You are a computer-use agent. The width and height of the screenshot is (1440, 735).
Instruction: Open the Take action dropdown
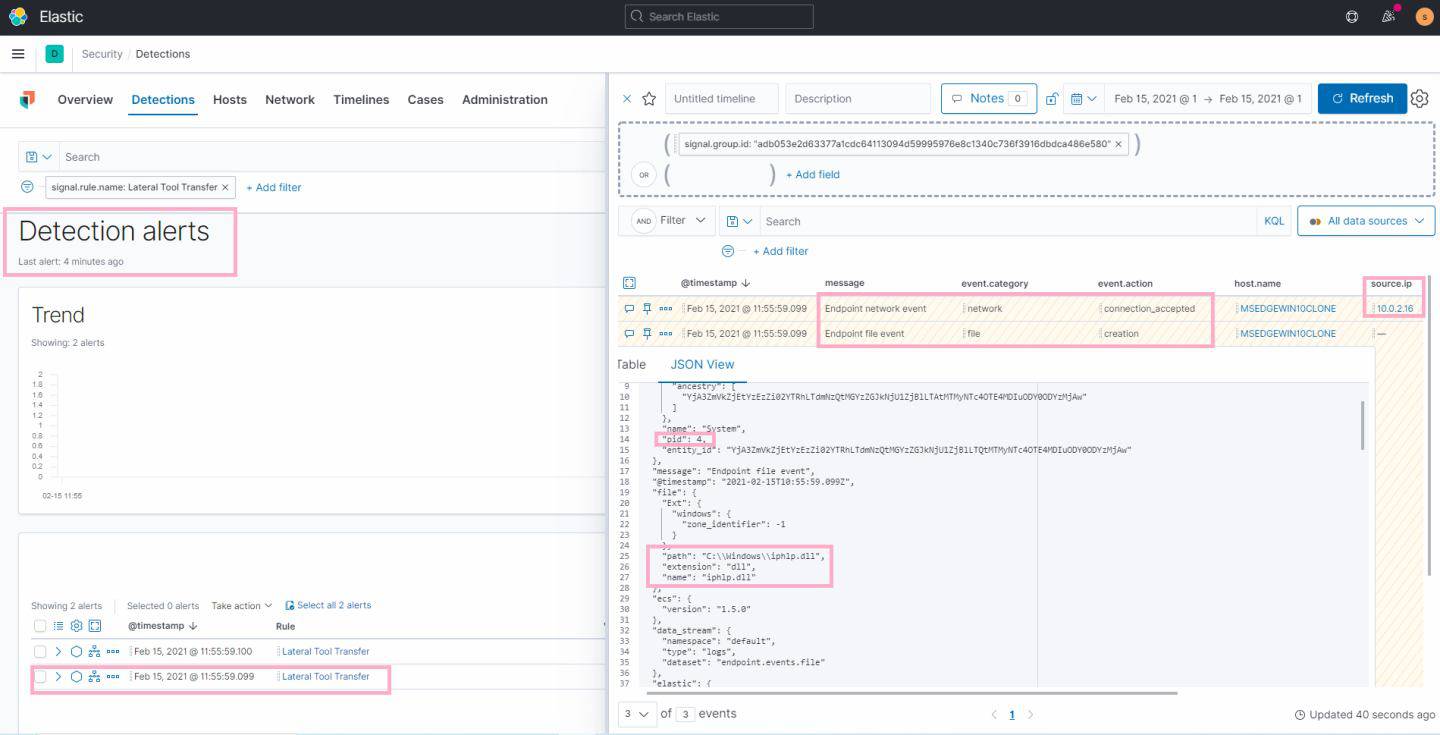(x=238, y=605)
